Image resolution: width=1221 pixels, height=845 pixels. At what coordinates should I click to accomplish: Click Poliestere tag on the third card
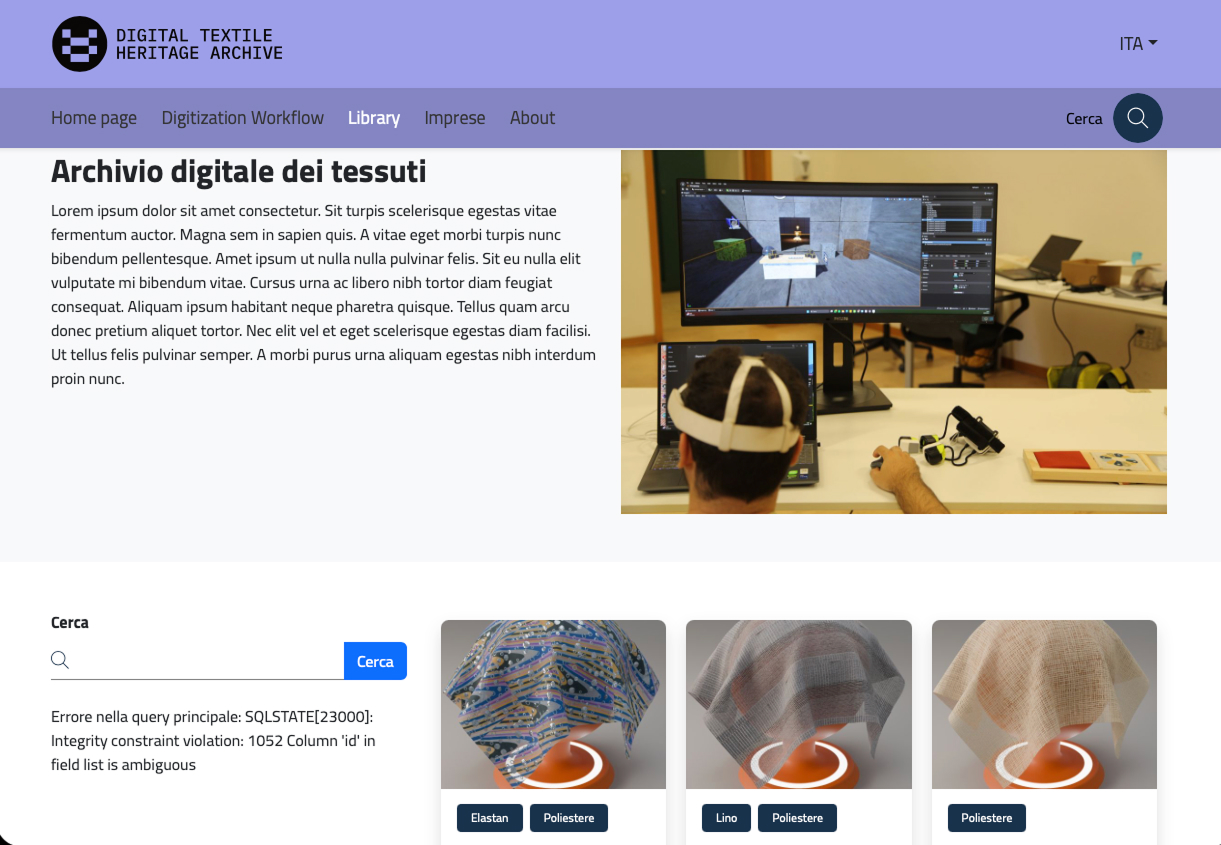[x=986, y=818]
